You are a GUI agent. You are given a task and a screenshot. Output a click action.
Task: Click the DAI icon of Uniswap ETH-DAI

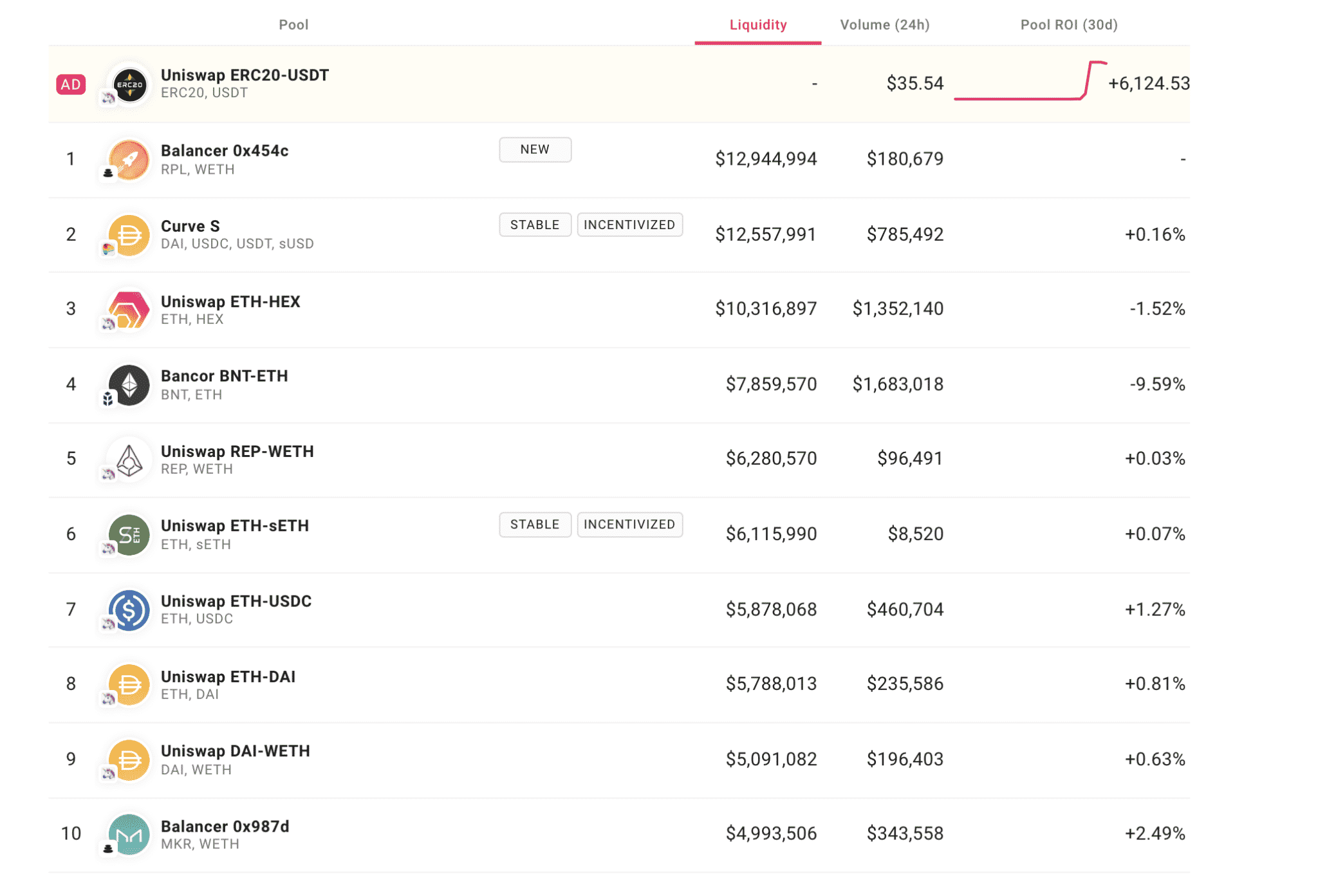129,685
